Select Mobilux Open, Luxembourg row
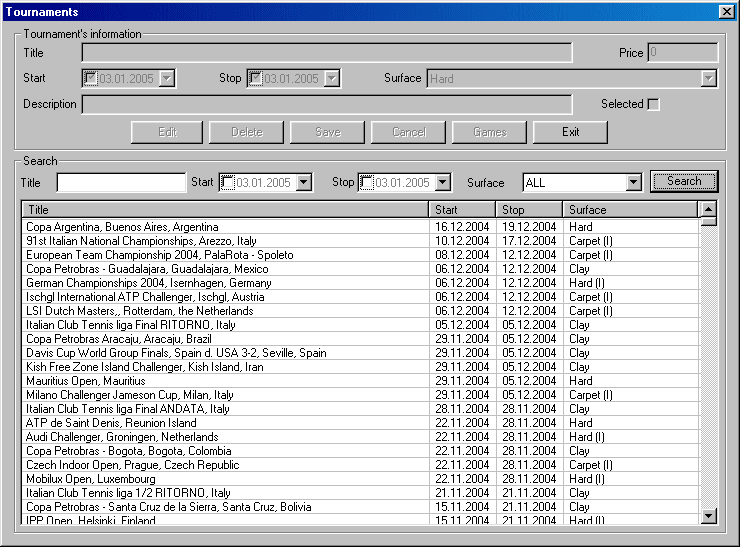 (x=360, y=479)
